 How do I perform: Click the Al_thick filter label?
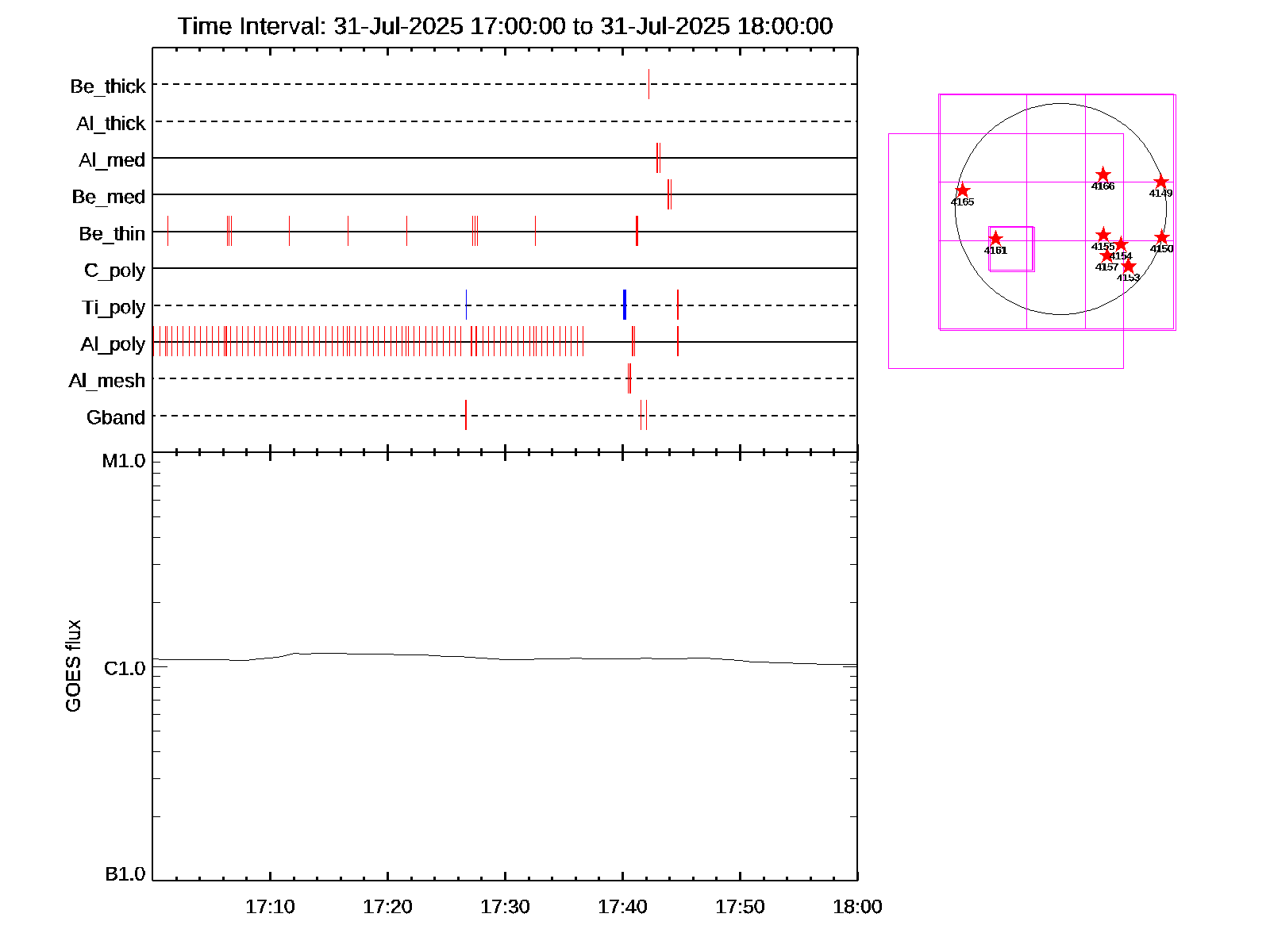[x=110, y=123]
